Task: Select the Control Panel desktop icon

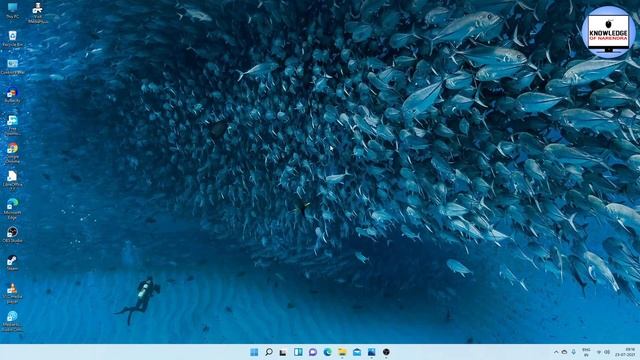Action: 13,67
